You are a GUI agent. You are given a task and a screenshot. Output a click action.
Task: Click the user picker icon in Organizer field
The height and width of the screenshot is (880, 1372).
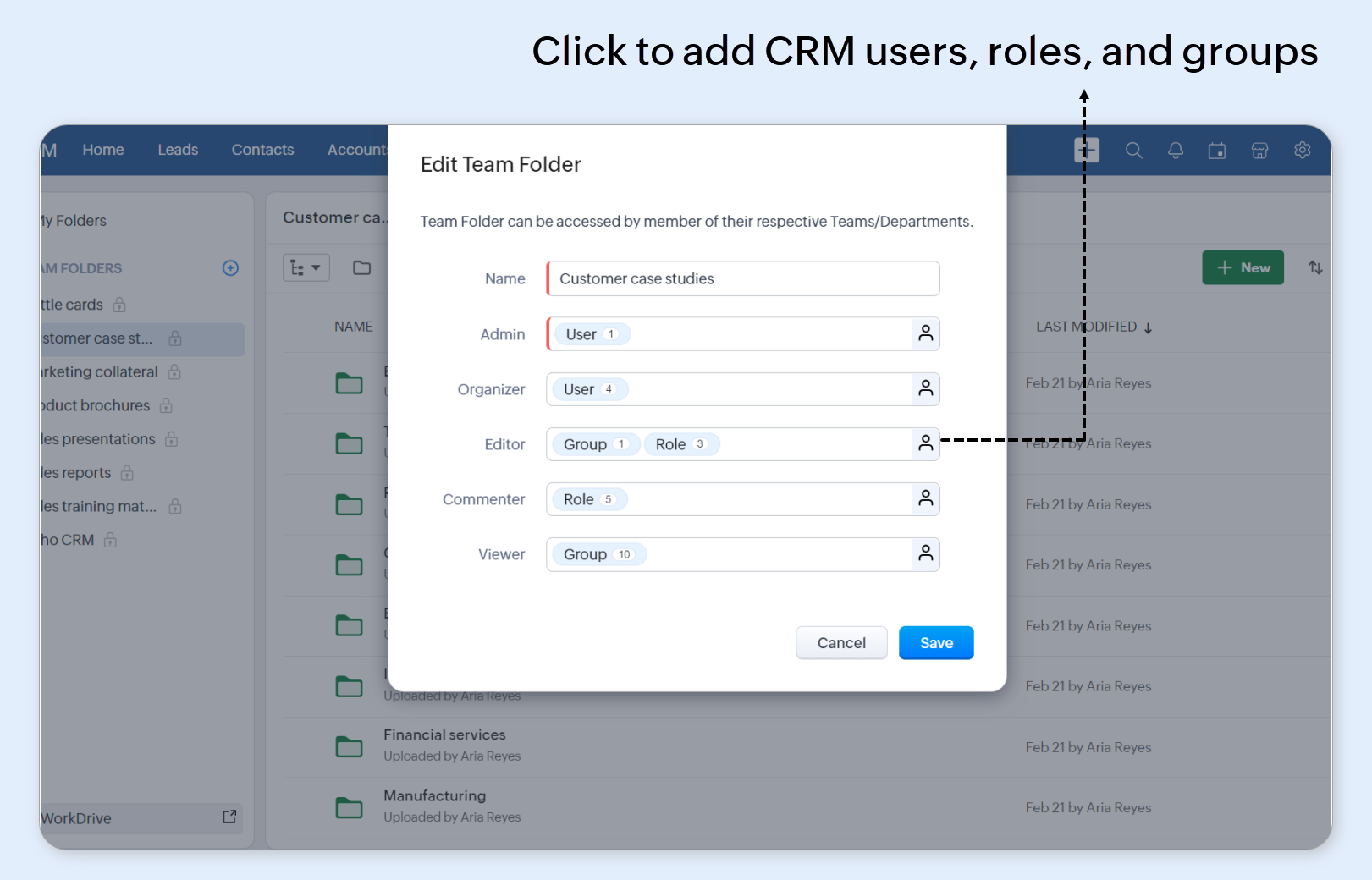[925, 389]
